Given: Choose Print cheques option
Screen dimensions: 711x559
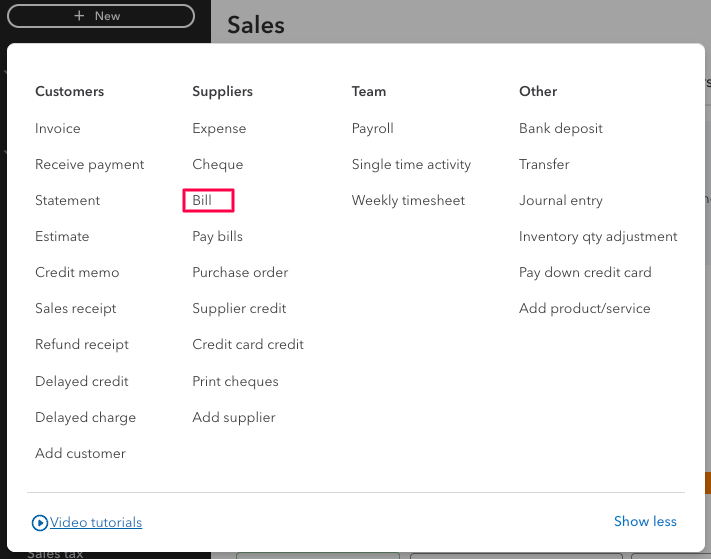Looking at the screenshot, I should pyautogui.click(x=235, y=382).
